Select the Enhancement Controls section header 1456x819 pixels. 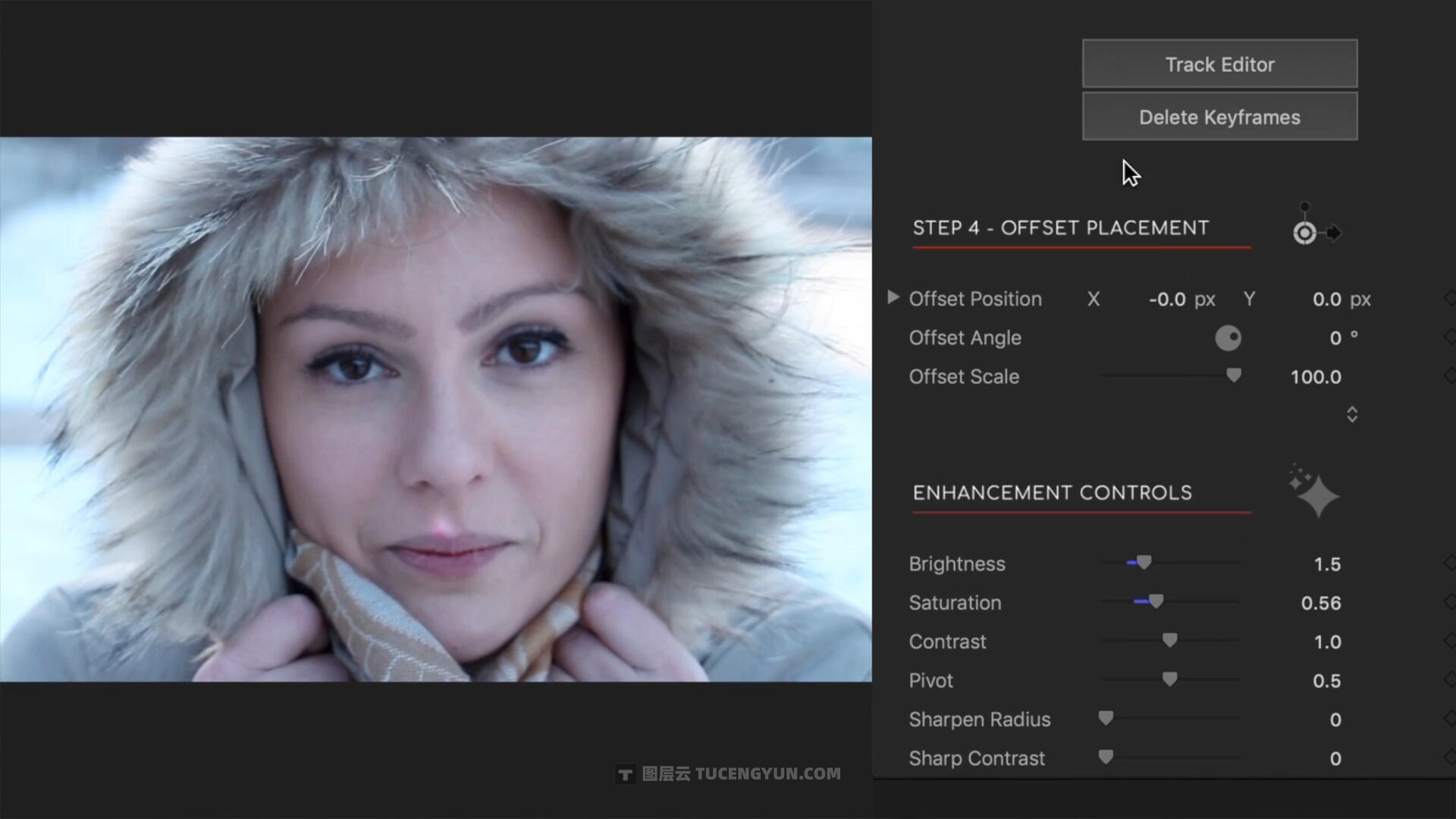coord(1051,492)
